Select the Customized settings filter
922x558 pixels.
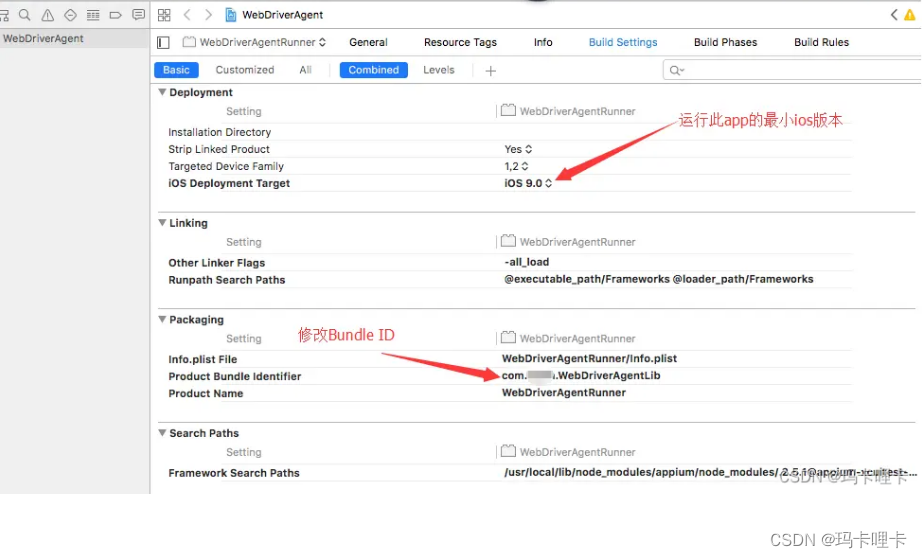point(245,70)
